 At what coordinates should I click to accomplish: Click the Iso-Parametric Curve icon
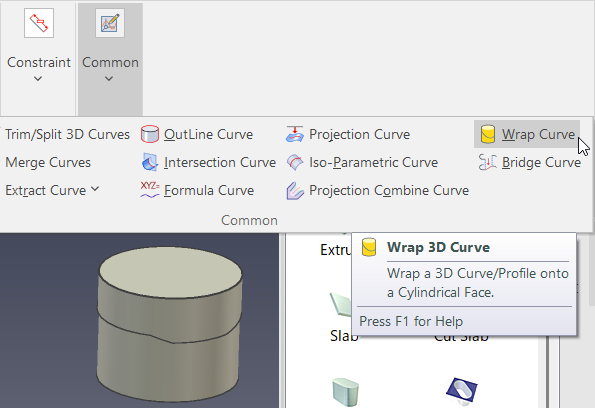tap(295, 162)
